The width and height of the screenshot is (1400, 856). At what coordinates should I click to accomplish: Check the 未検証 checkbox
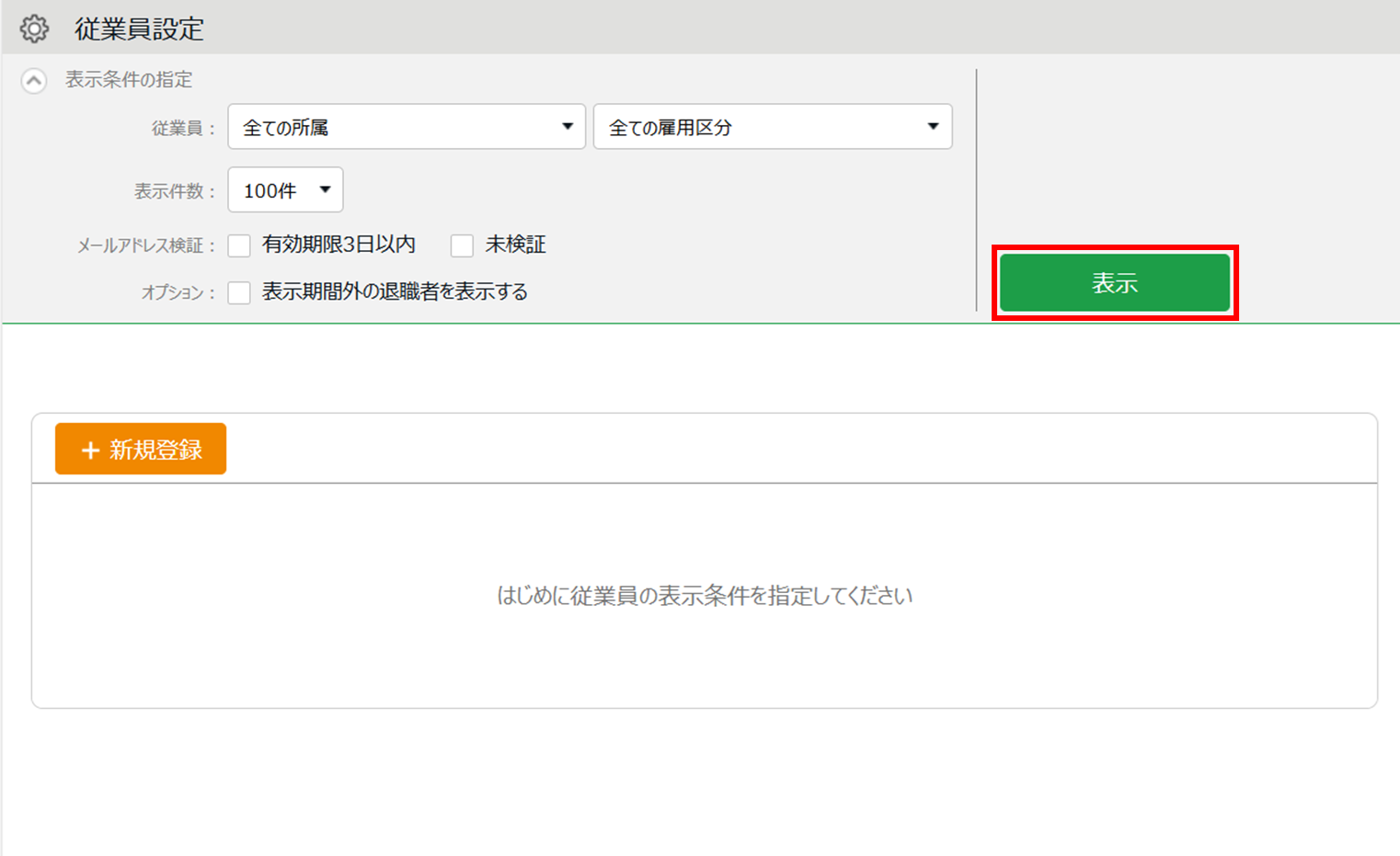462,245
